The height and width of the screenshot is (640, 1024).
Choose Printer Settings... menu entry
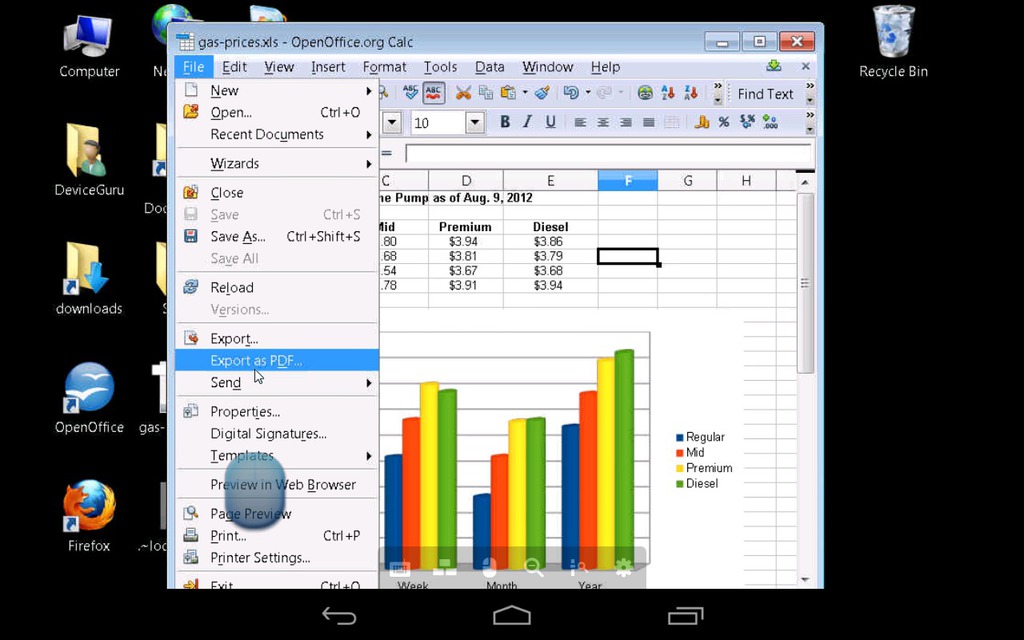[277, 558]
